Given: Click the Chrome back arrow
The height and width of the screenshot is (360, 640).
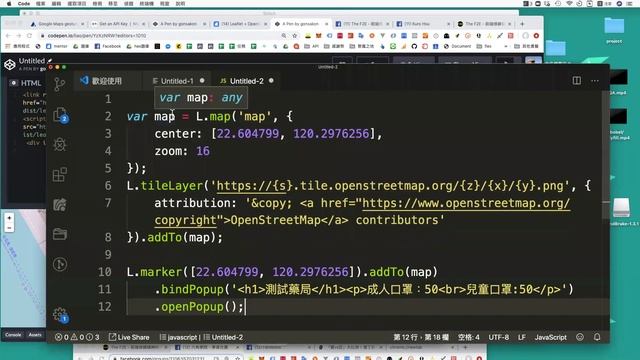Looking at the screenshot, I should (x=9, y=36).
